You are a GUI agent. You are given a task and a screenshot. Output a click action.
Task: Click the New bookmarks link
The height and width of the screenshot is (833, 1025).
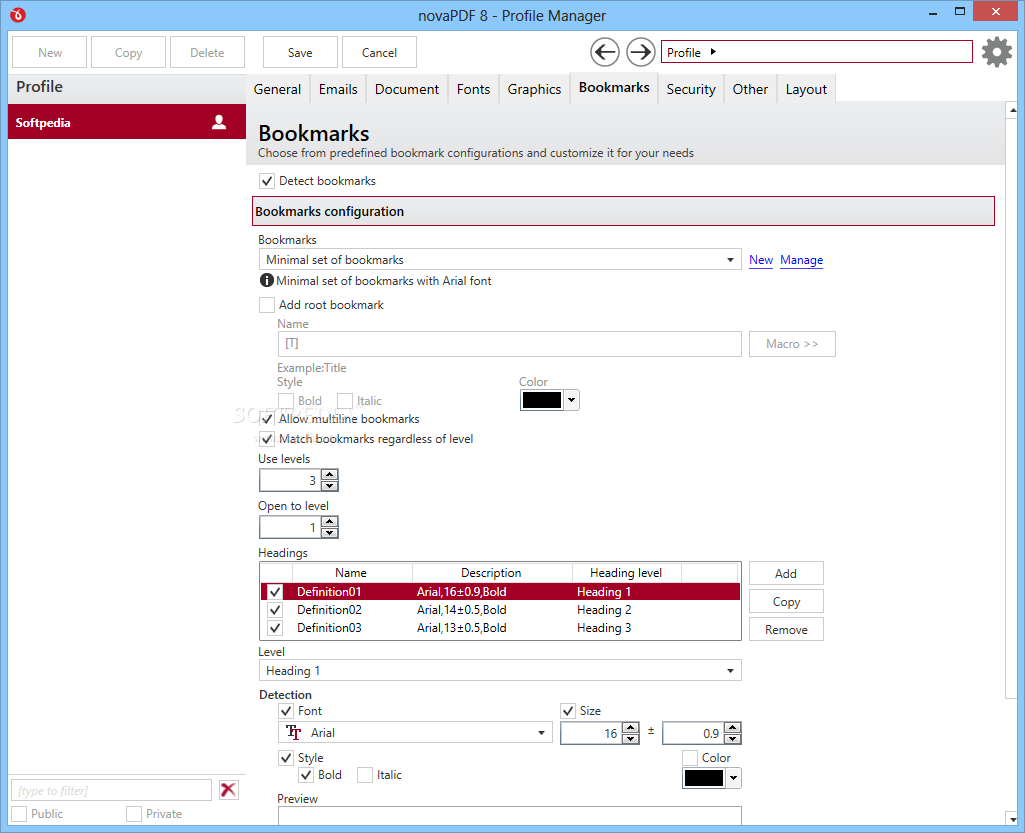pyautogui.click(x=761, y=260)
